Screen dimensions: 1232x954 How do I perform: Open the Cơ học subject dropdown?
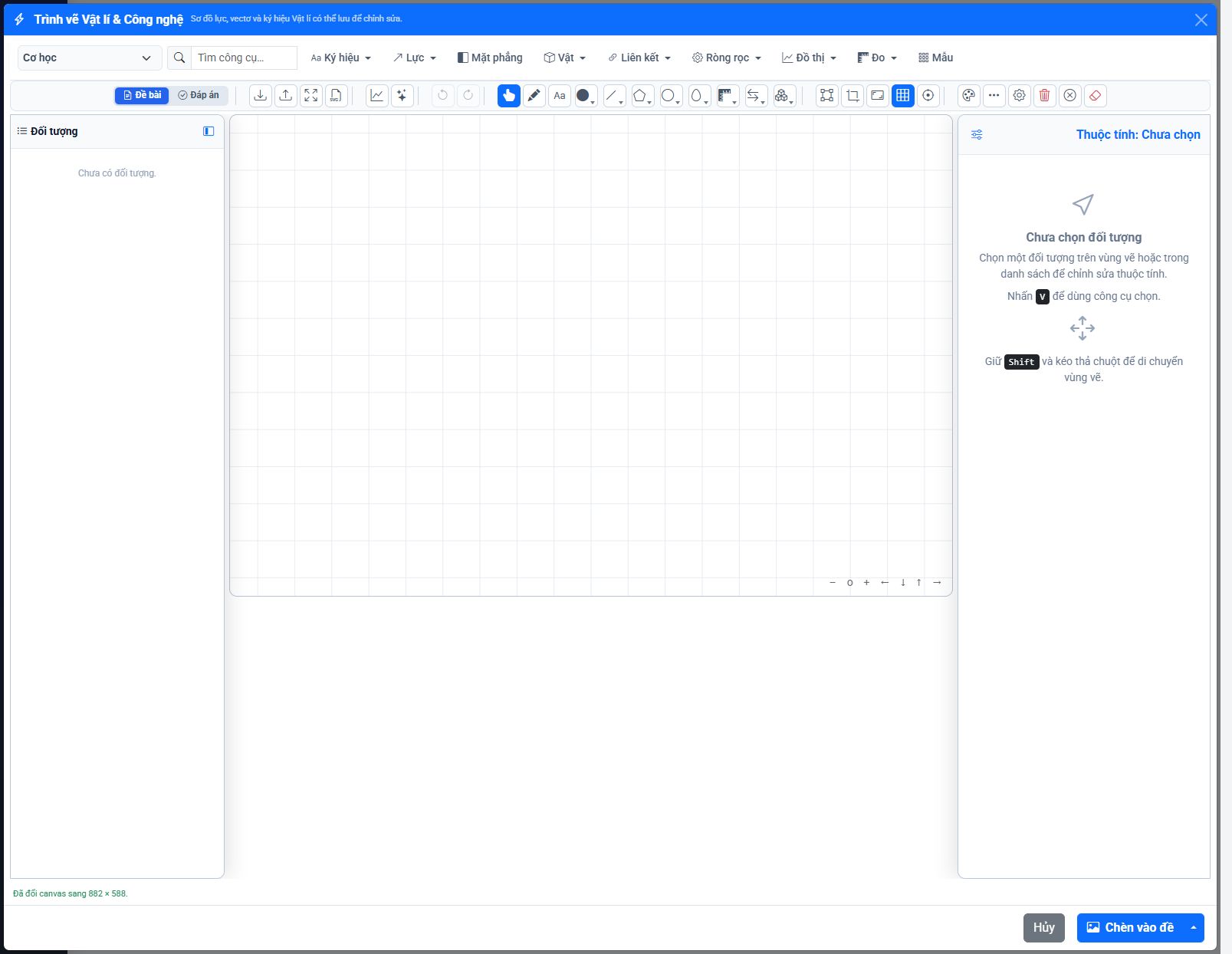click(x=90, y=58)
